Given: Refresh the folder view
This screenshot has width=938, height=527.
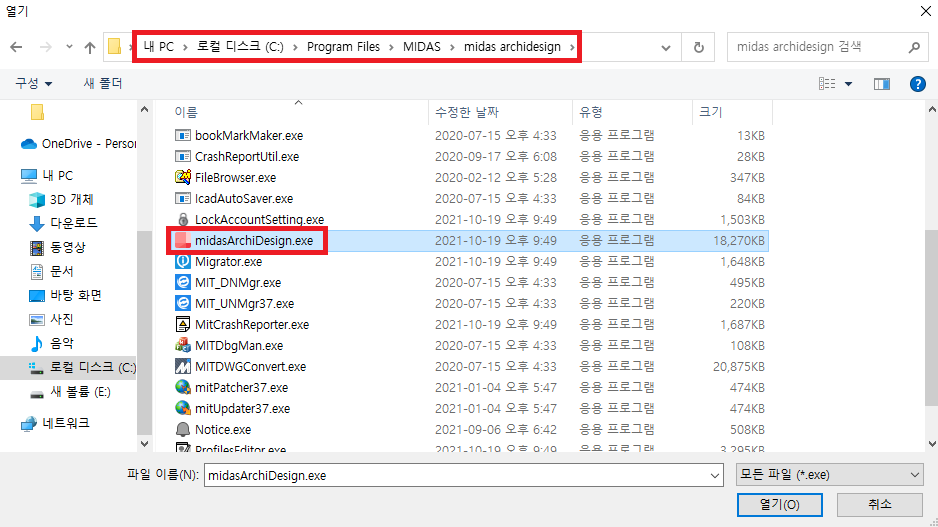Looking at the screenshot, I should [698, 47].
